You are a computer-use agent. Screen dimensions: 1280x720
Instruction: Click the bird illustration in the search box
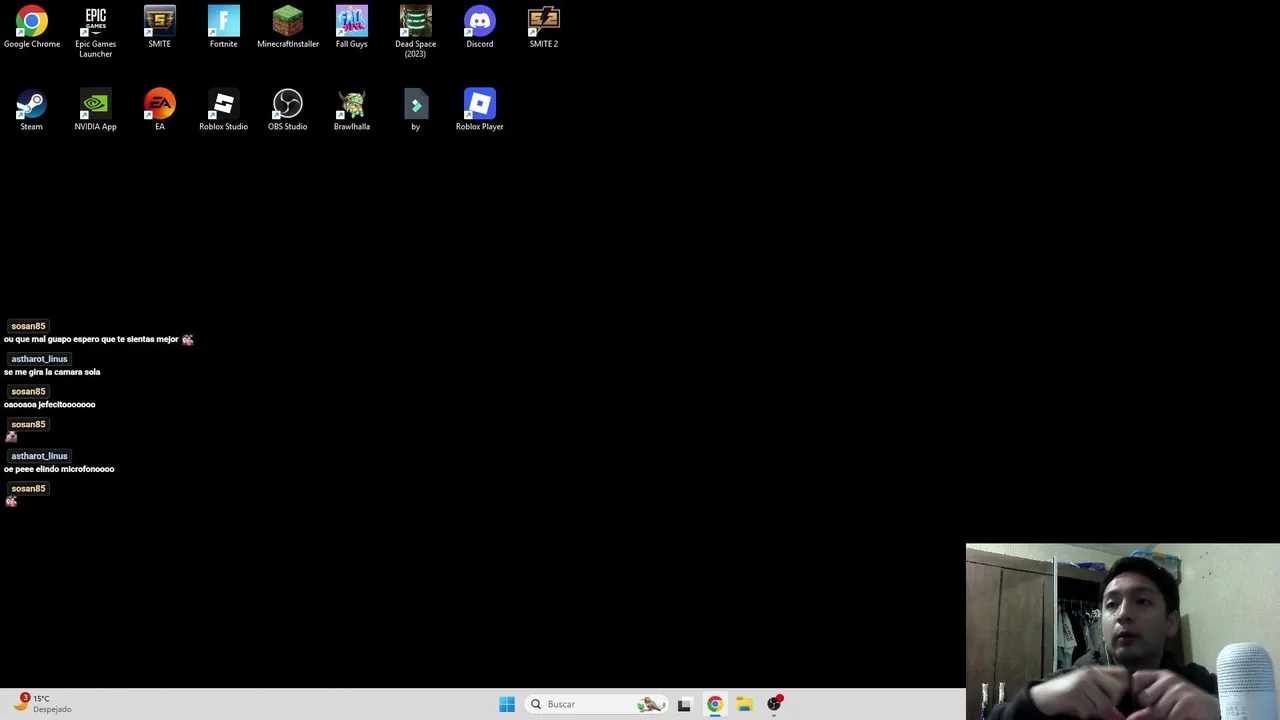(x=651, y=704)
